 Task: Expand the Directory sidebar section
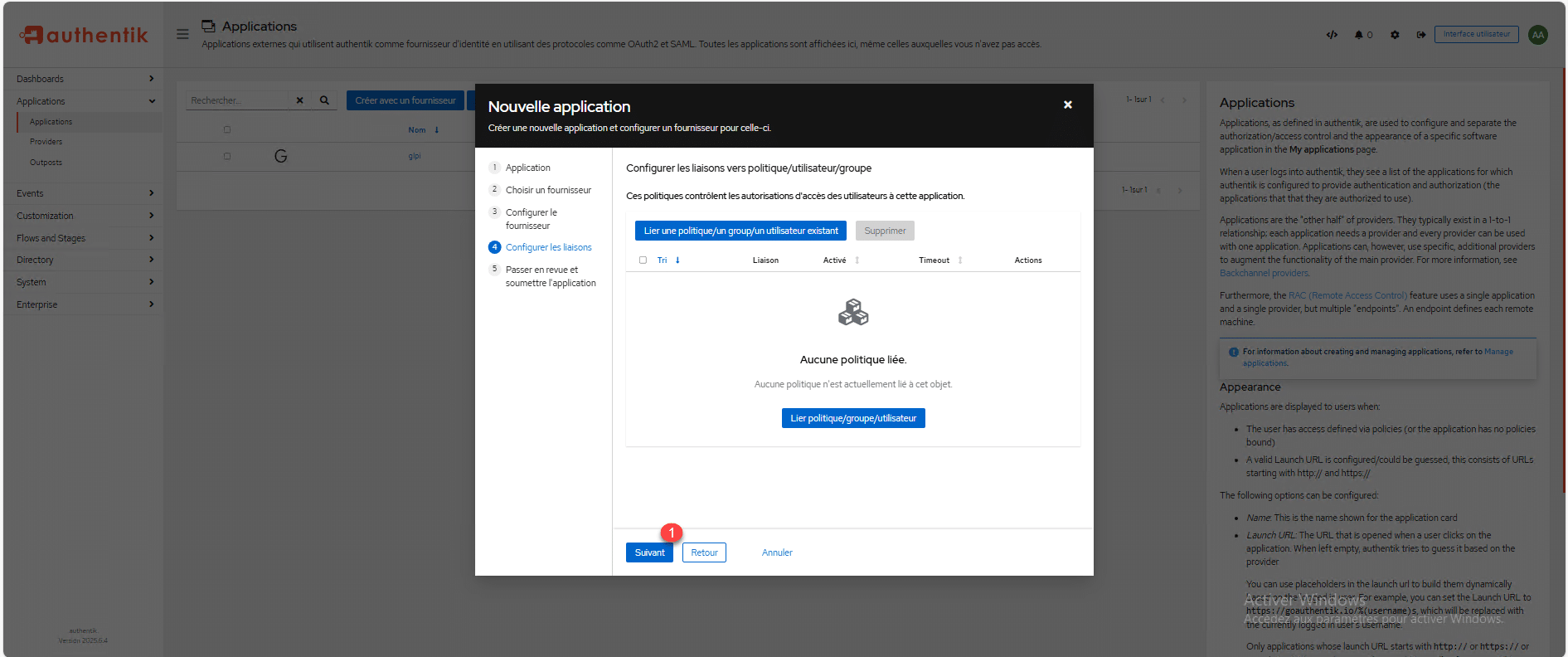[83, 260]
